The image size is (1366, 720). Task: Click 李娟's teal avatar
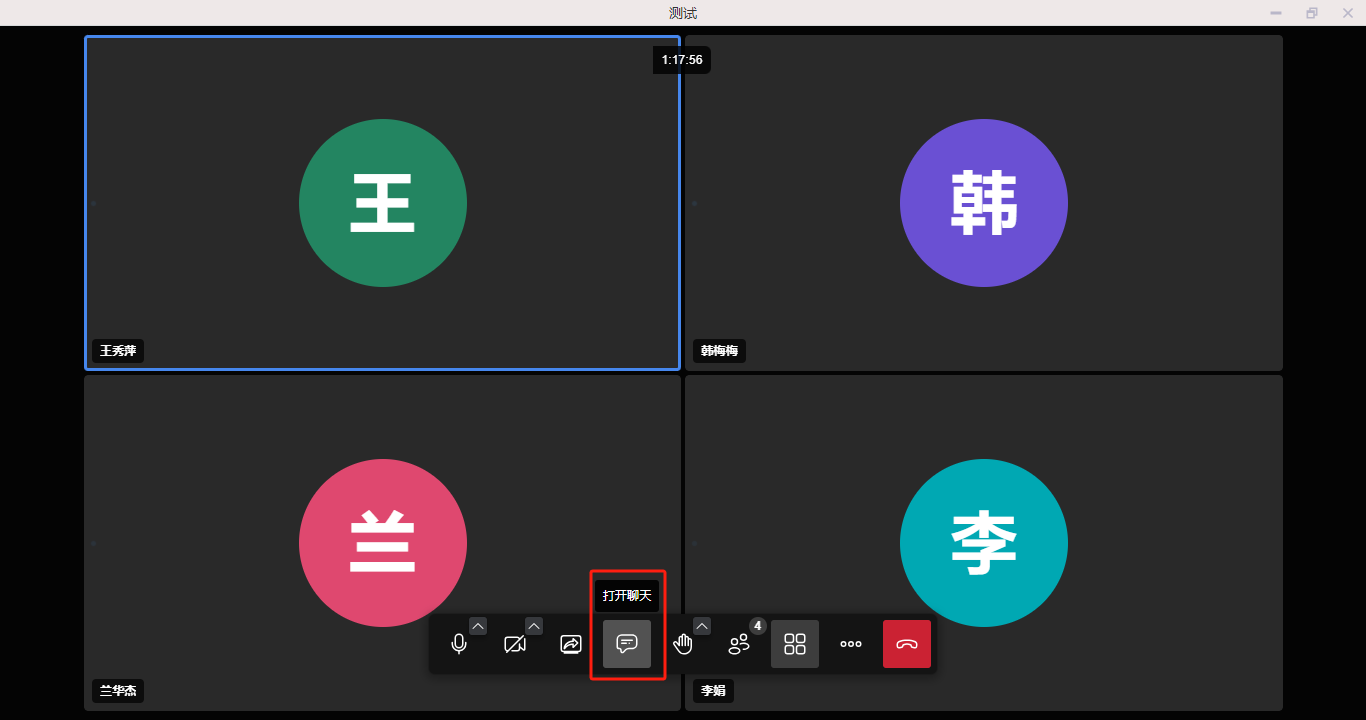pos(984,543)
